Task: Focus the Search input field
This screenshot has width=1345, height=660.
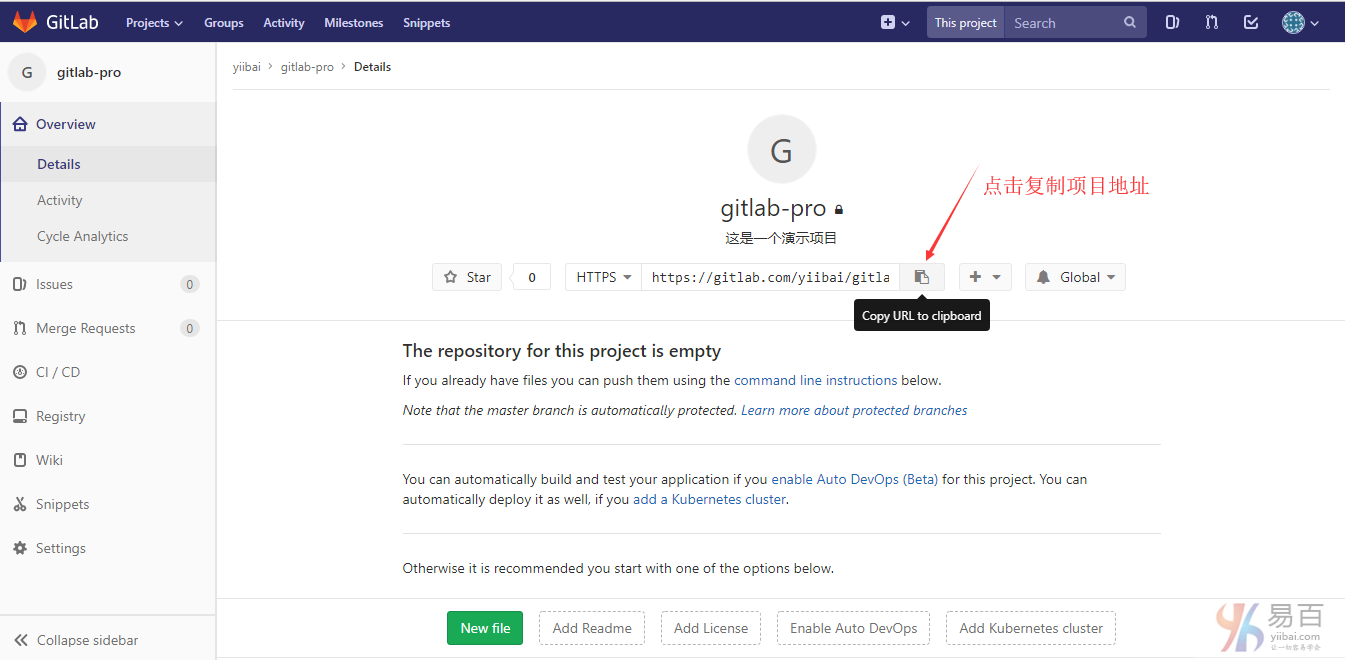Action: 1065,23
